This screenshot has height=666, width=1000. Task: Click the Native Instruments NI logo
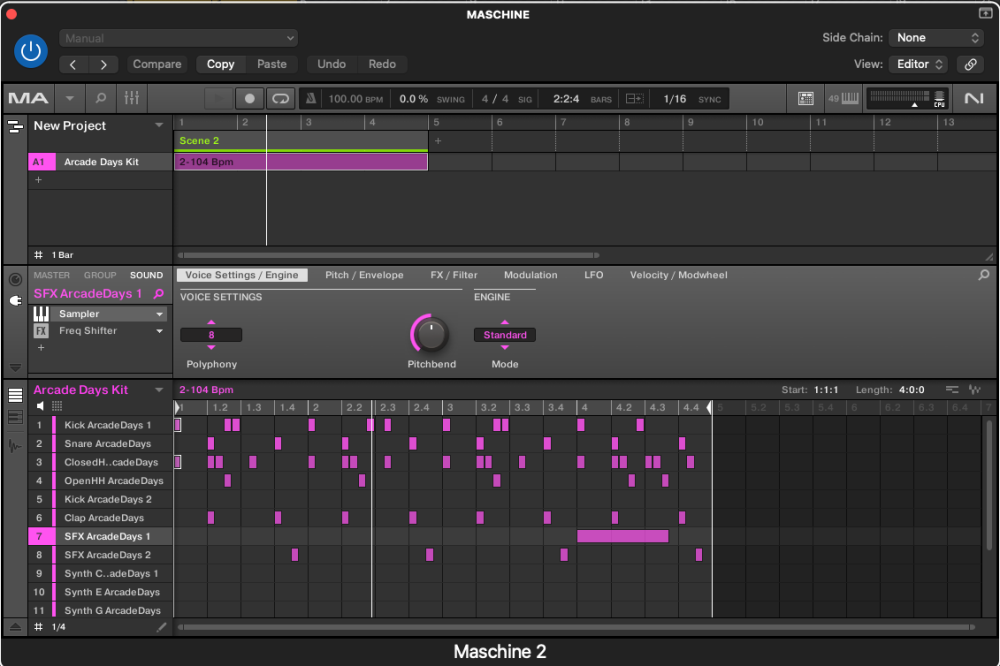pyautogui.click(x=973, y=99)
